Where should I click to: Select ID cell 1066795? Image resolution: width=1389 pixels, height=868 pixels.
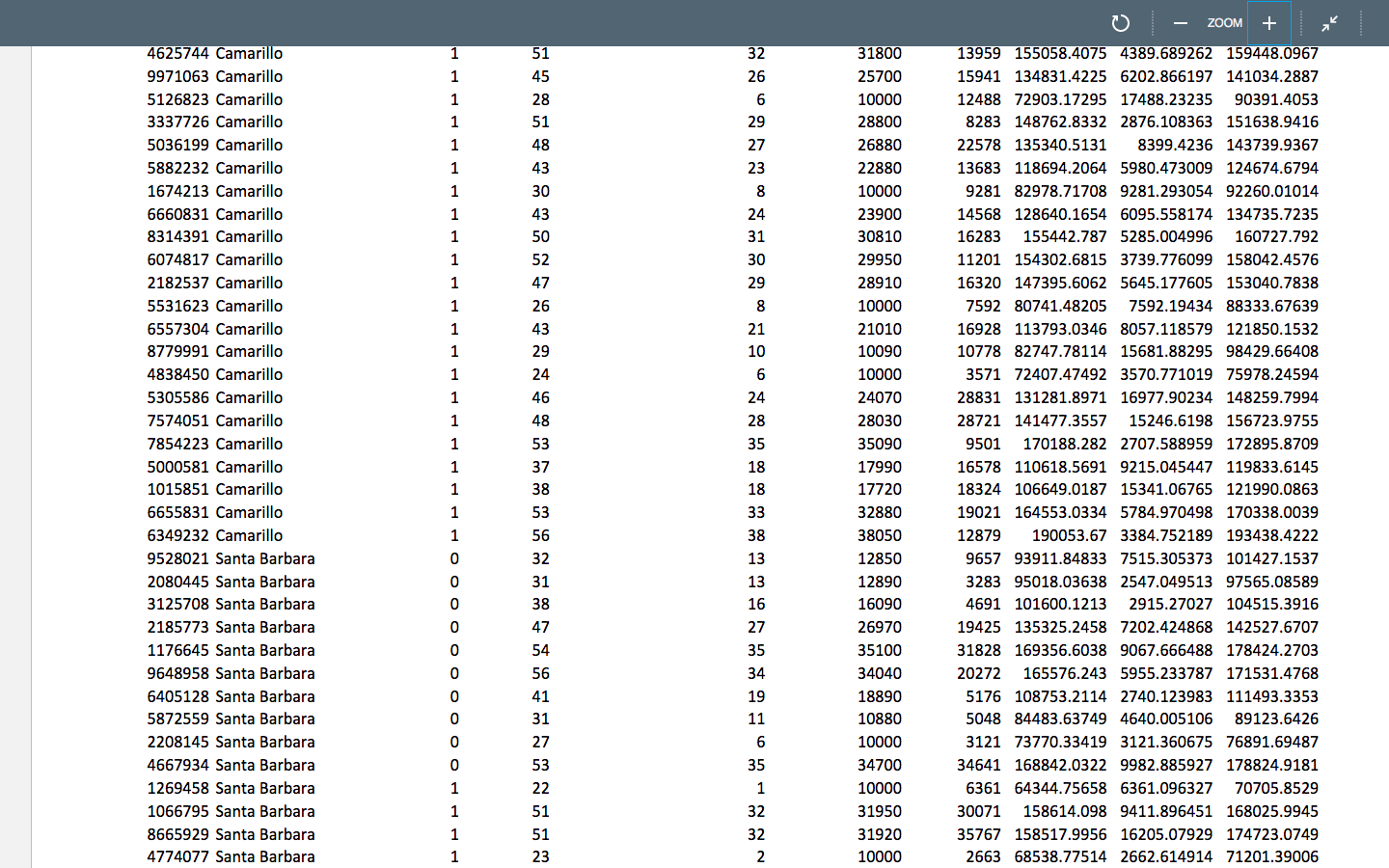[x=177, y=811]
